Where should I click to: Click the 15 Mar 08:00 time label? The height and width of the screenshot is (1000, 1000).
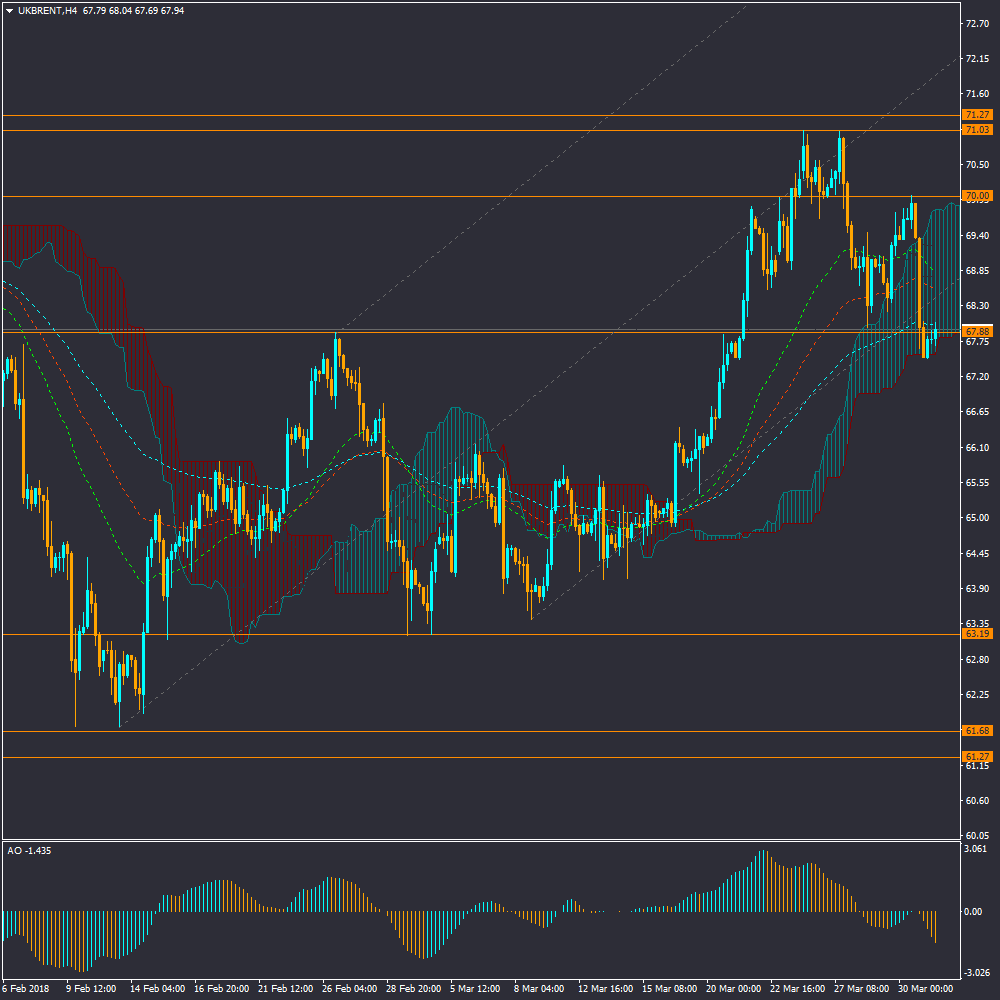668,989
